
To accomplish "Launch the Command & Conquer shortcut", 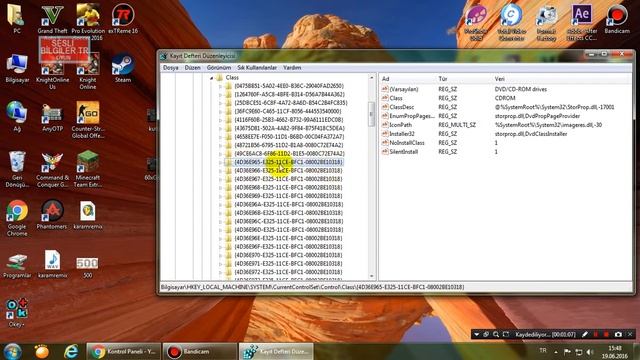I will click(x=52, y=169).
